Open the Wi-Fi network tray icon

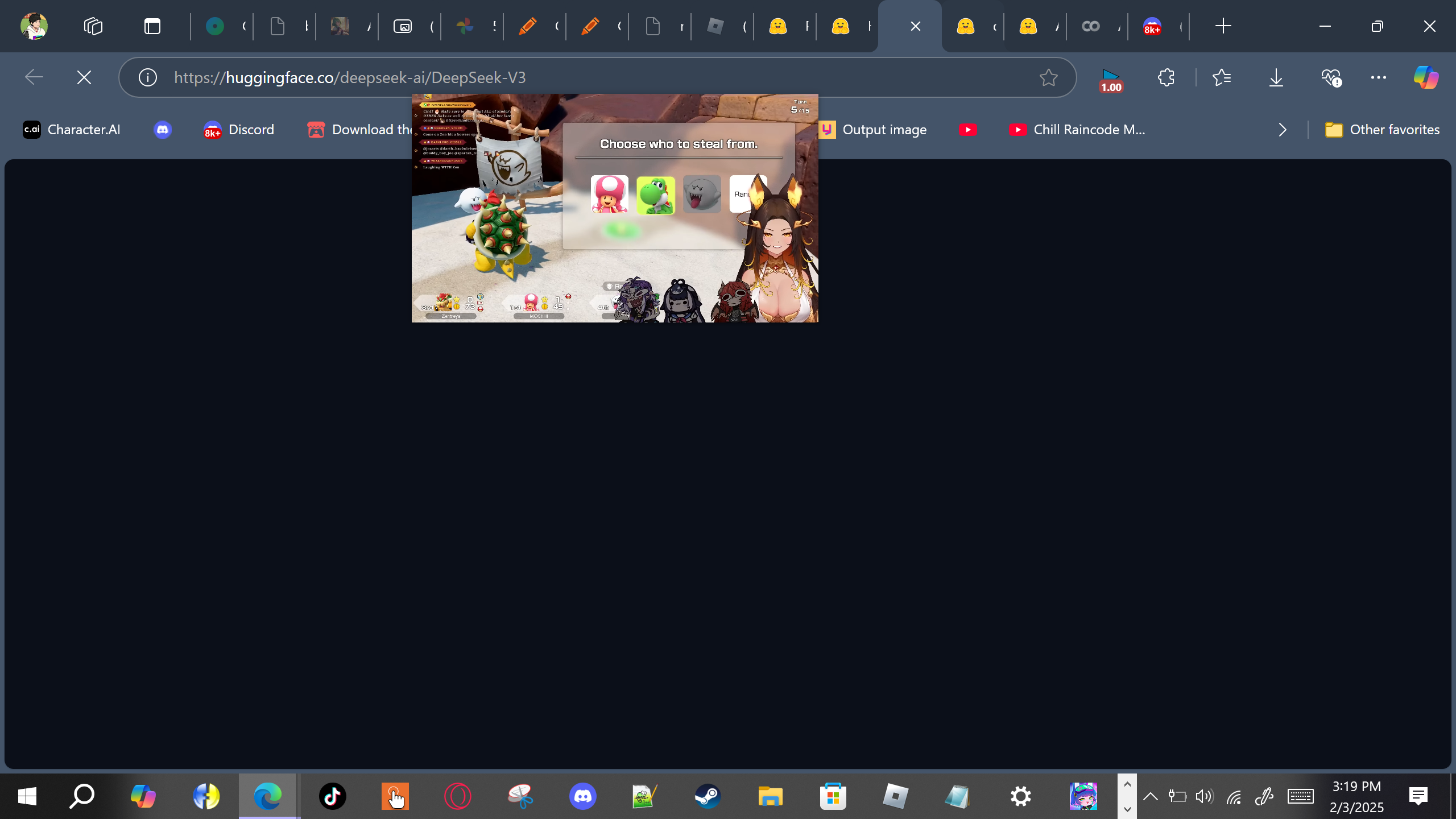1234,797
